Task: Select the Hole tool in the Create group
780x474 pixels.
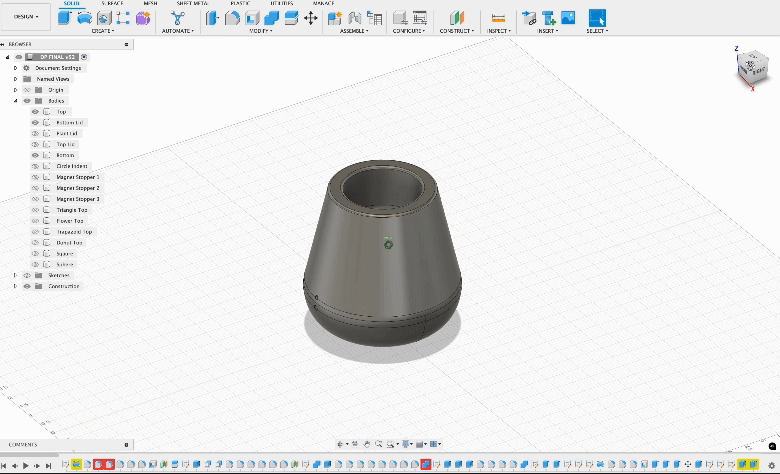Action: 104,18
